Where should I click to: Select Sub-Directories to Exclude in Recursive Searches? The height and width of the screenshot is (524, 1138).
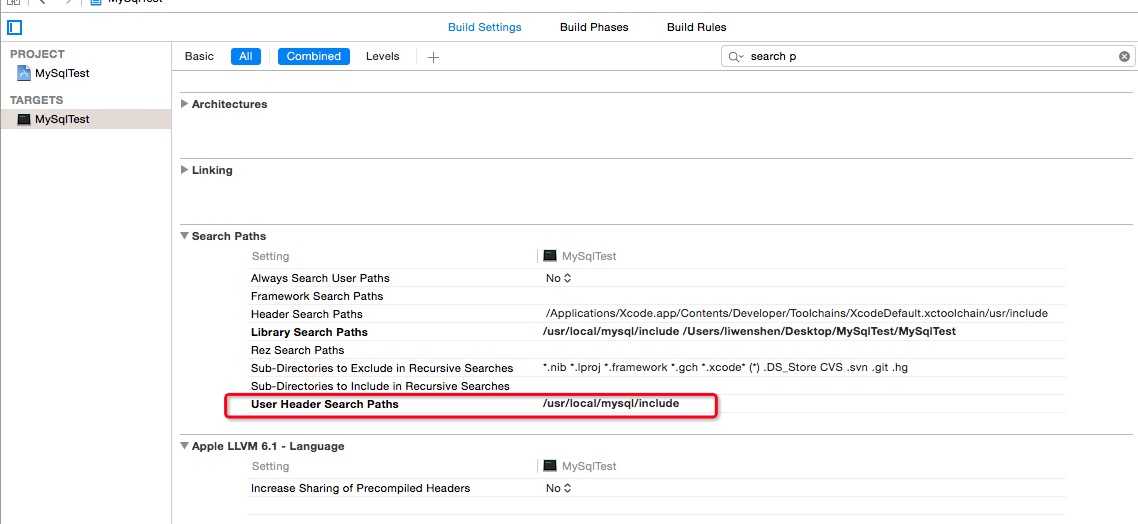point(382,368)
